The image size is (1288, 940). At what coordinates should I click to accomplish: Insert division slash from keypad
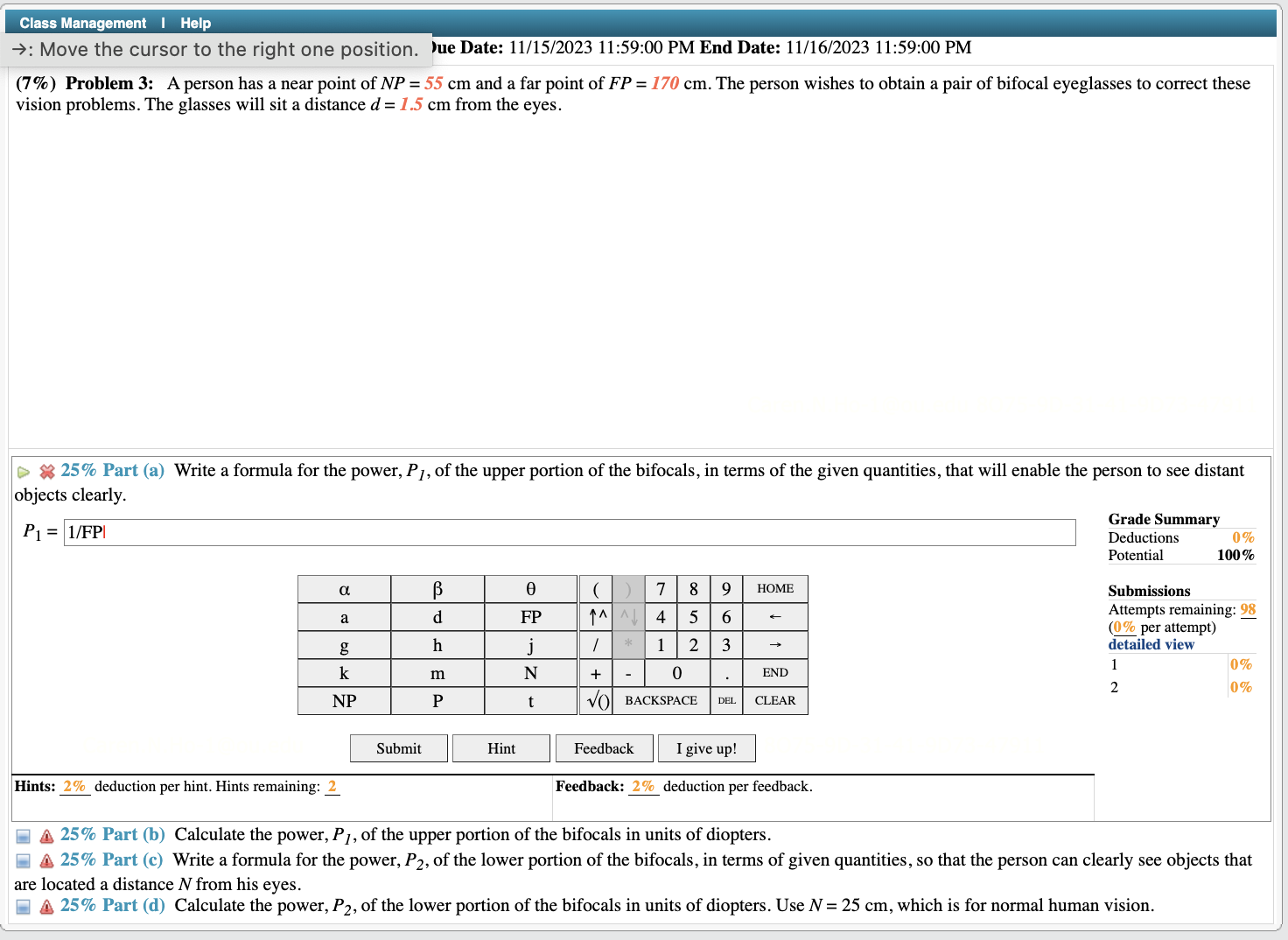tap(596, 645)
